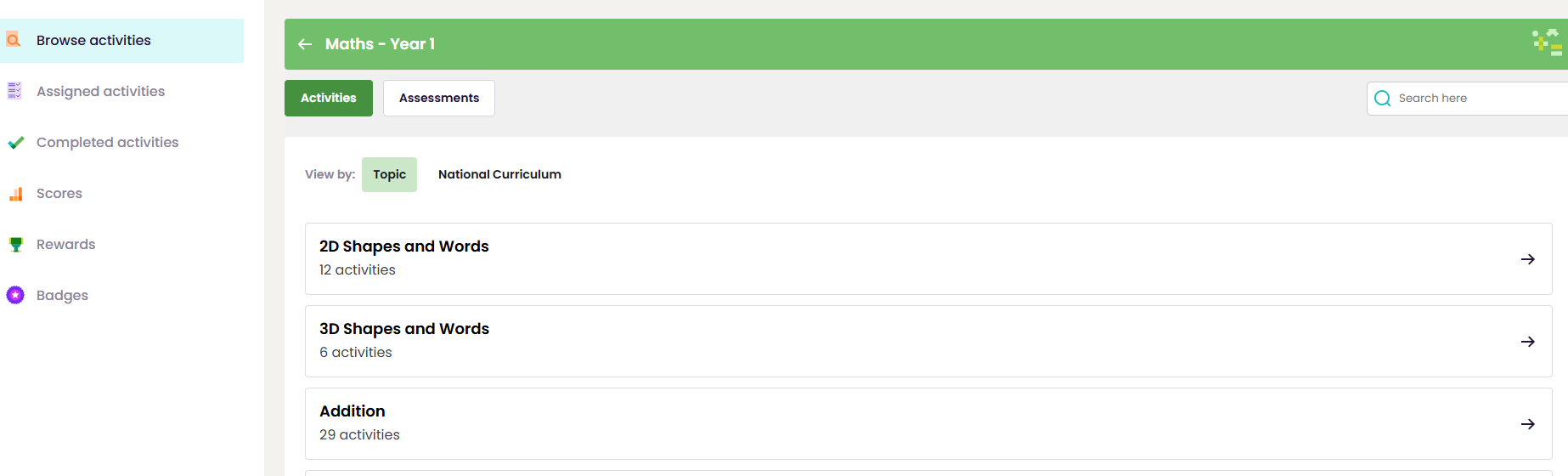Screen dimensions: 1568x476
Task: Switch view to Topic
Action: pos(389,174)
